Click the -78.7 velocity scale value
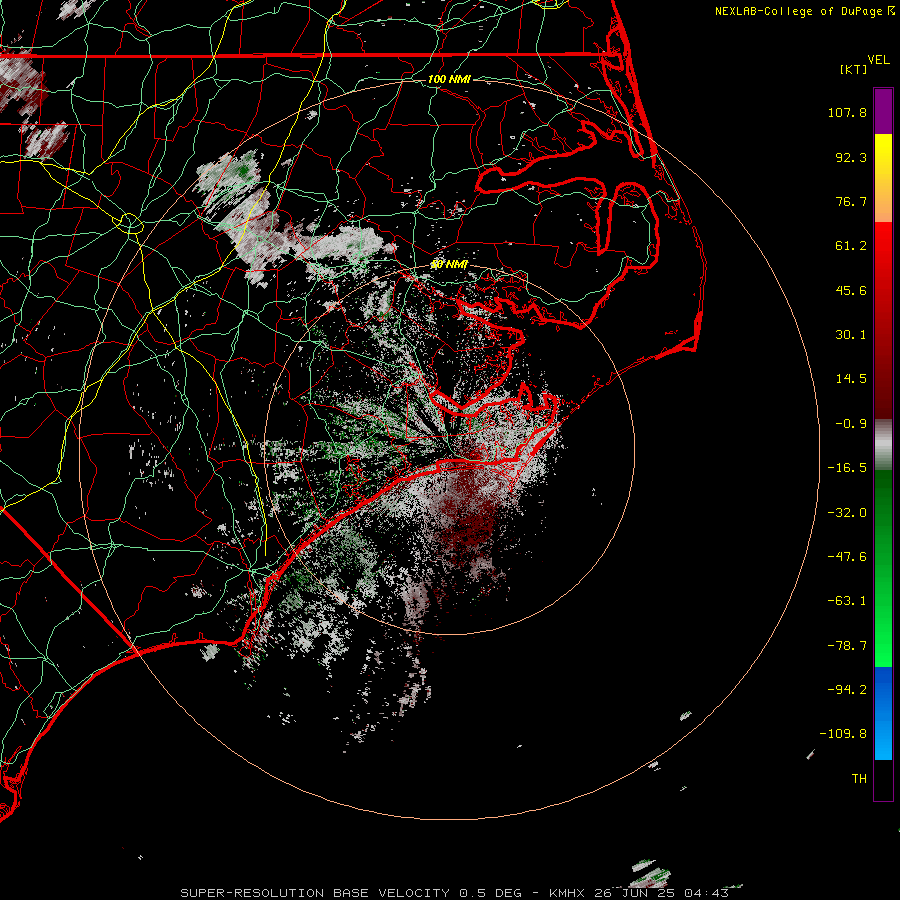Viewport: 900px width, 900px height. 847,646
